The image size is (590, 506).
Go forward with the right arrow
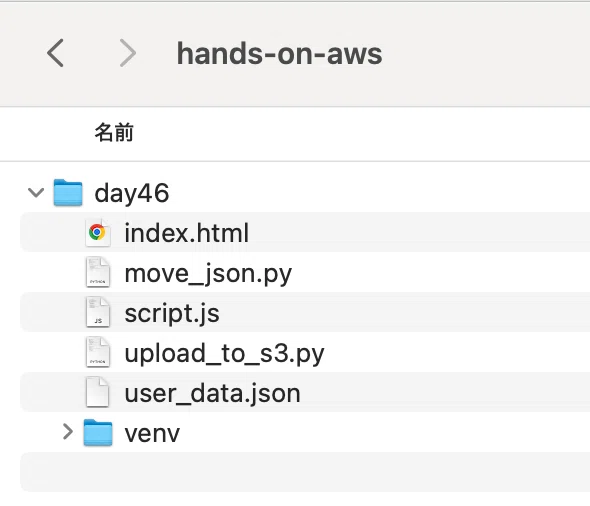tap(128, 53)
